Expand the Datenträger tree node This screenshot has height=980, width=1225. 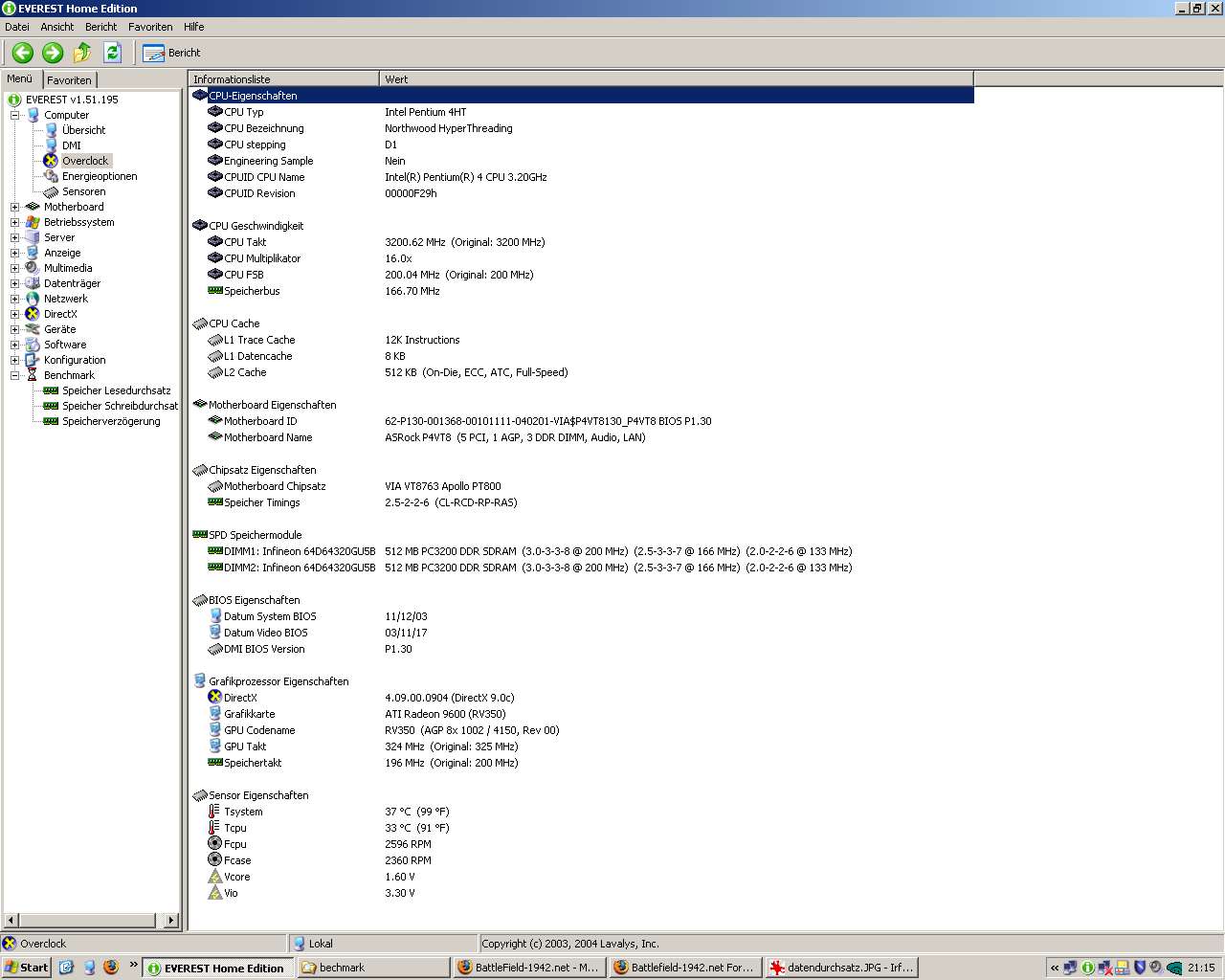[14, 283]
